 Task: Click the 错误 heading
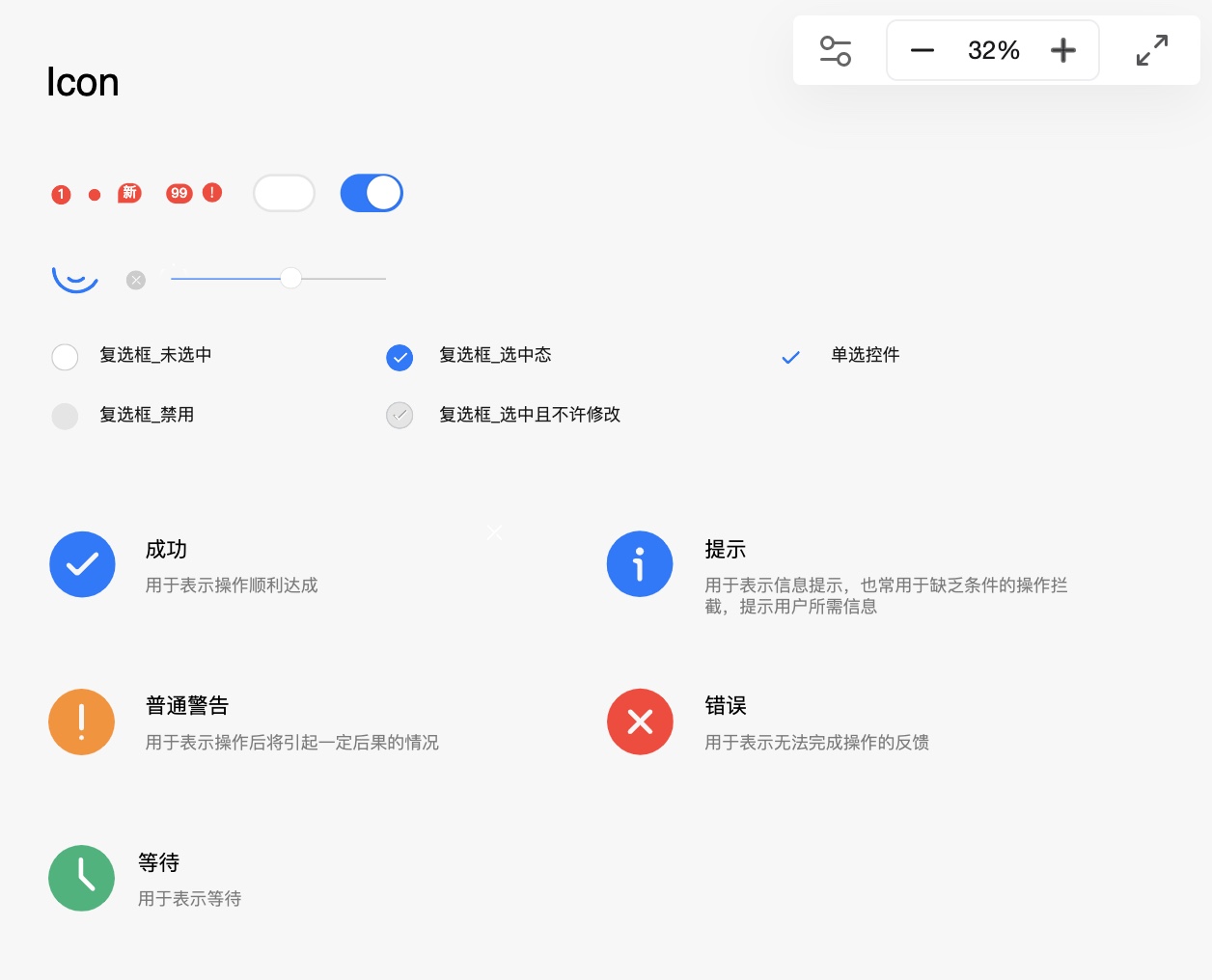(x=726, y=706)
